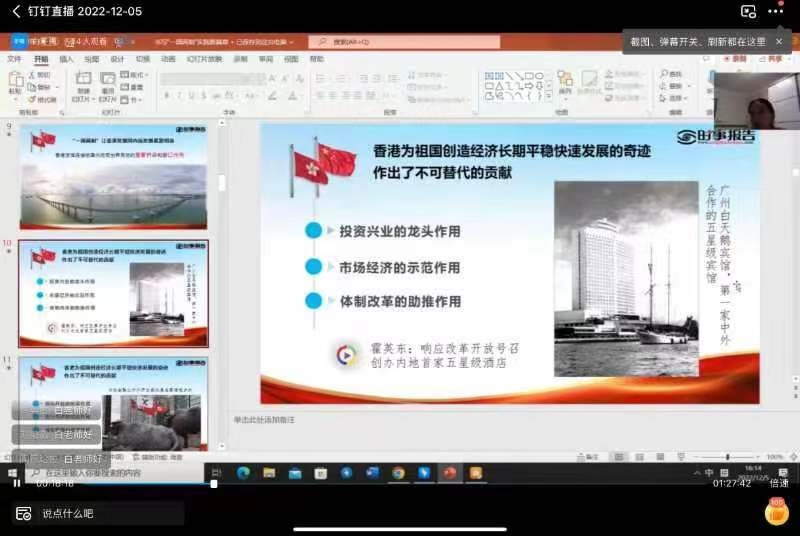Expand the 节 section dropdown
The height and width of the screenshot is (536, 800).
coord(131,99)
